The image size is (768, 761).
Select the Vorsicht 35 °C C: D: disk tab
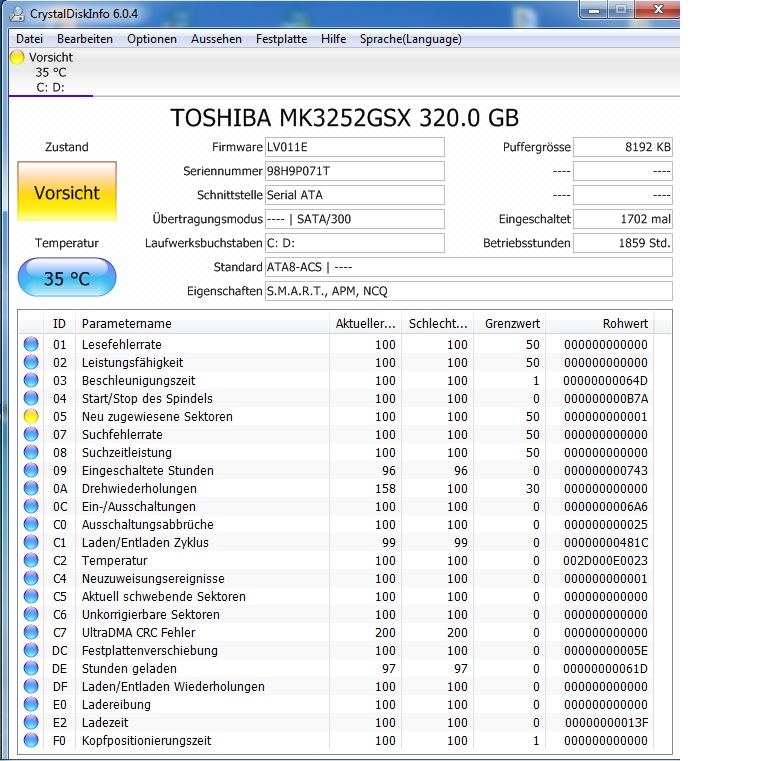(x=51, y=72)
